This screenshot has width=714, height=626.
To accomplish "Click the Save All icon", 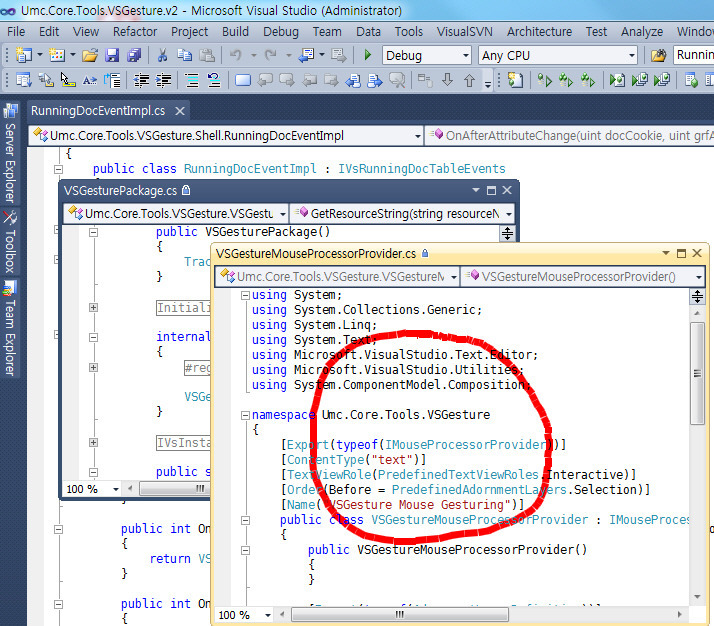I will click(x=134, y=55).
